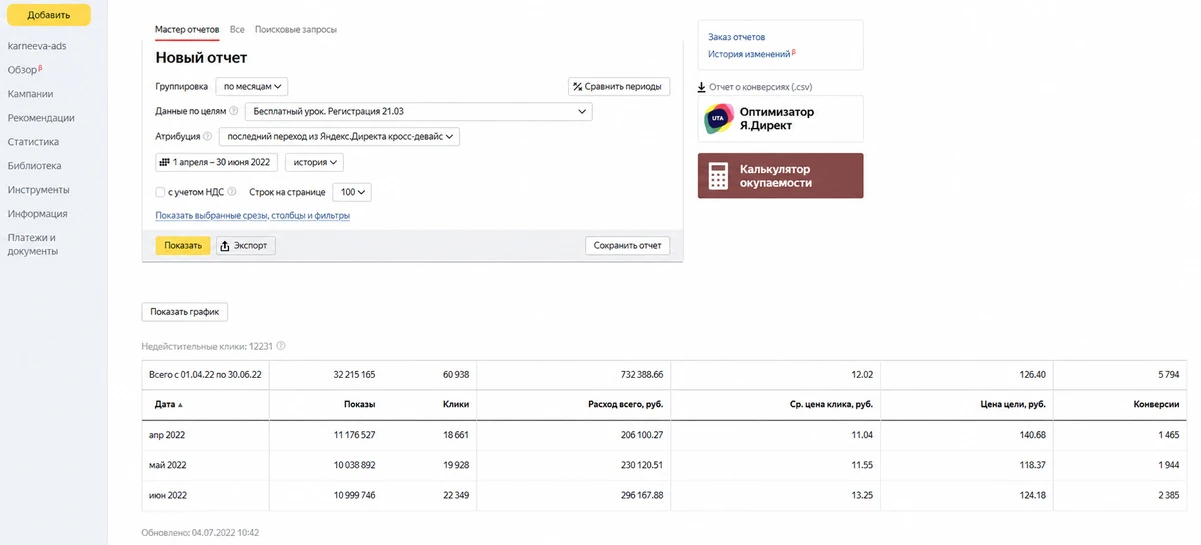Image resolution: width=1201 pixels, height=545 pixels.
Task: Click the апр 2022 row date
Action: coord(168,436)
